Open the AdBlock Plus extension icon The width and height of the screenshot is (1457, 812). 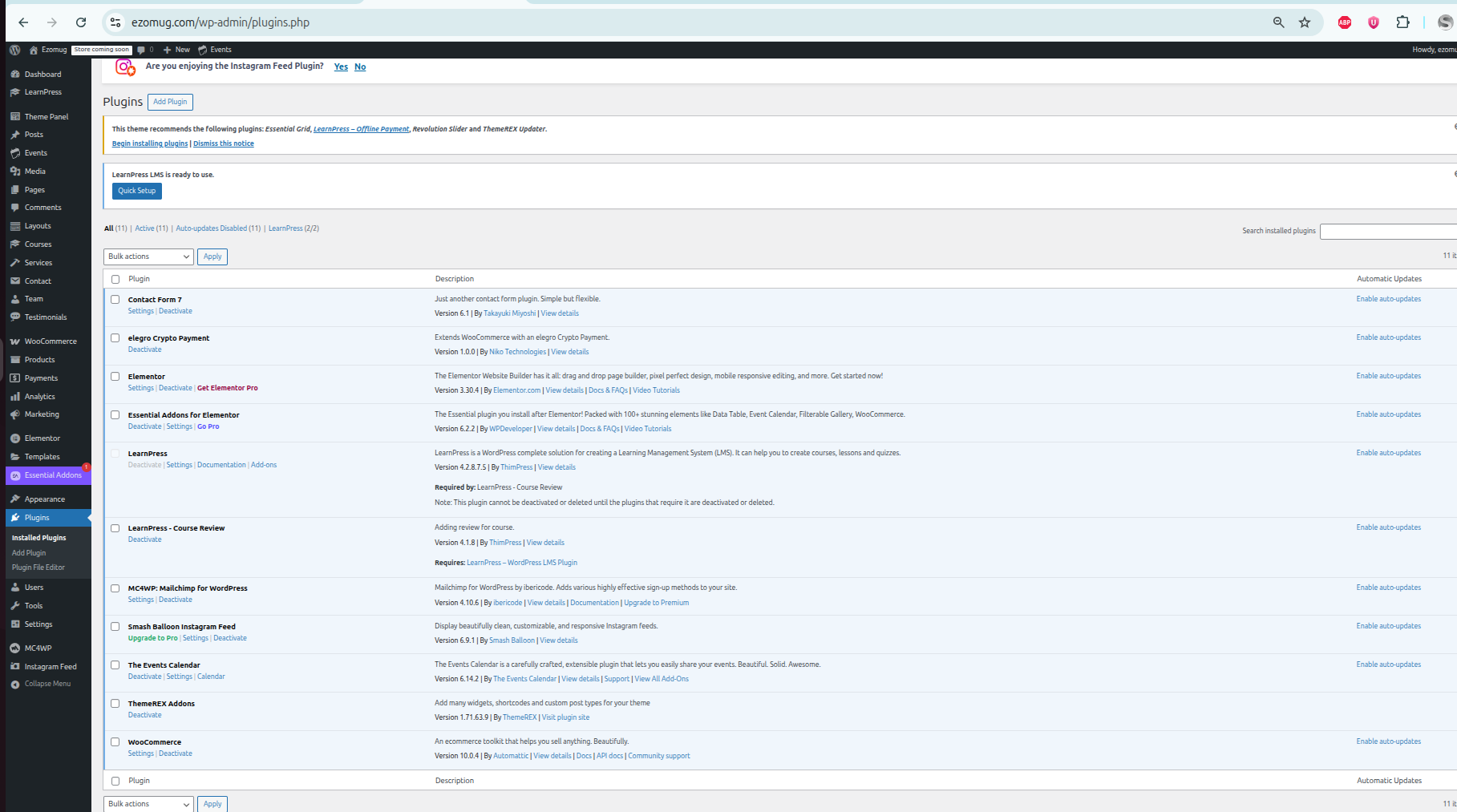tap(1345, 22)
